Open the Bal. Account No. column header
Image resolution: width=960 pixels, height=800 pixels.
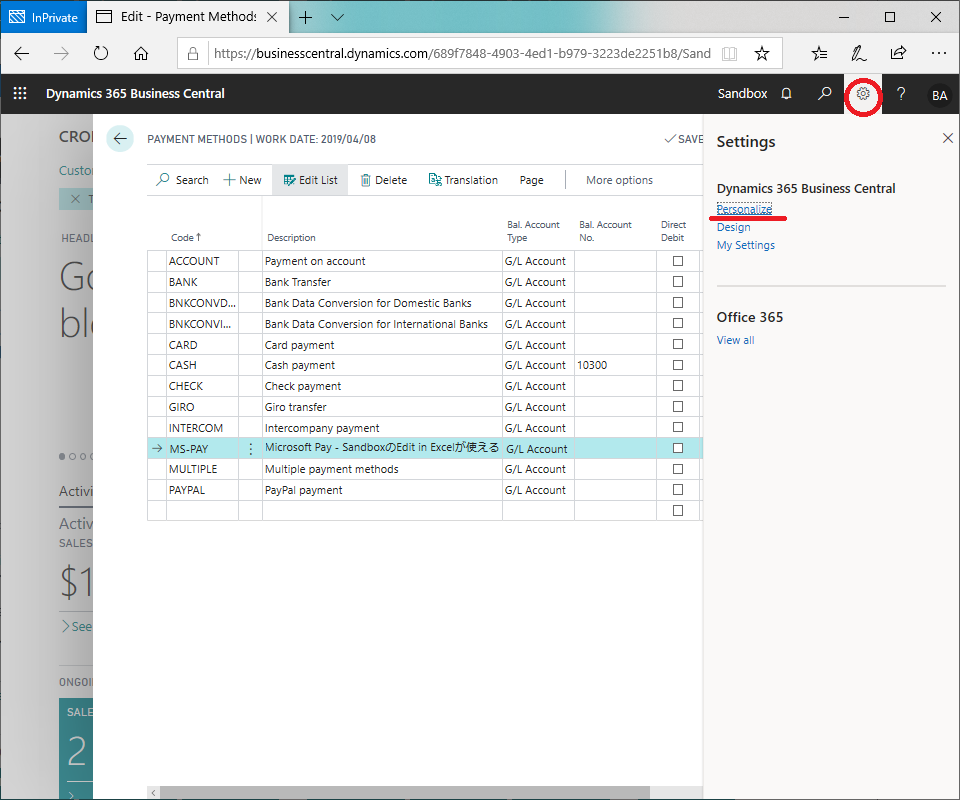(x=606, y=231)
